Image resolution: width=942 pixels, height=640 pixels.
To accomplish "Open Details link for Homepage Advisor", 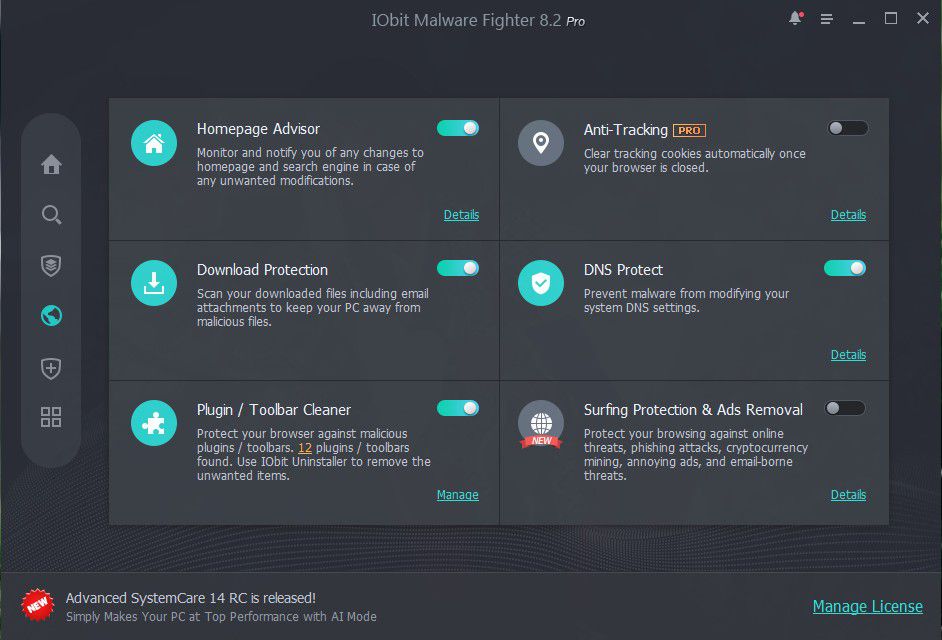I will tap(461, 215).
